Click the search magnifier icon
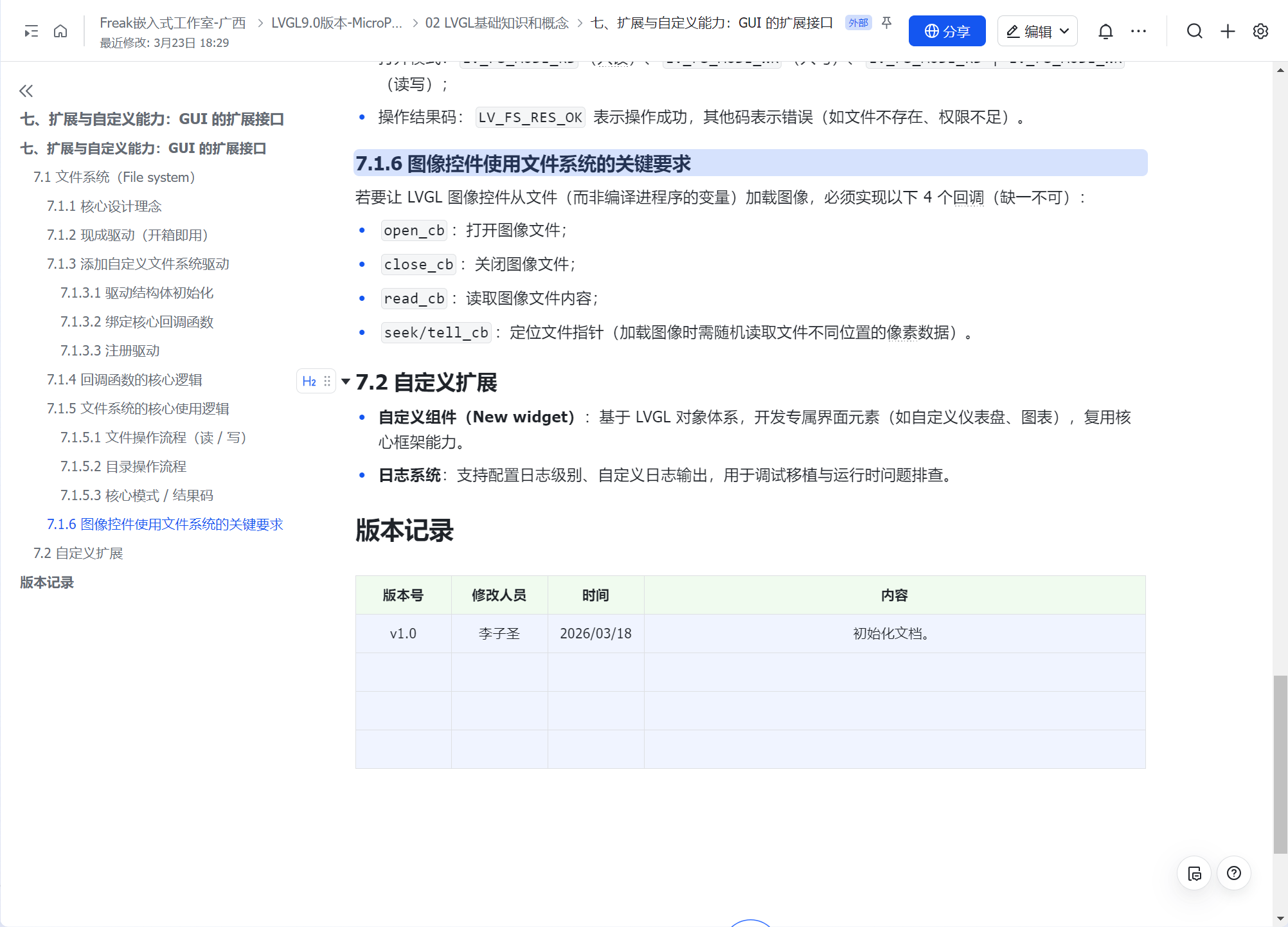This screenshot has height=927, width=1288. (1194, 31)
